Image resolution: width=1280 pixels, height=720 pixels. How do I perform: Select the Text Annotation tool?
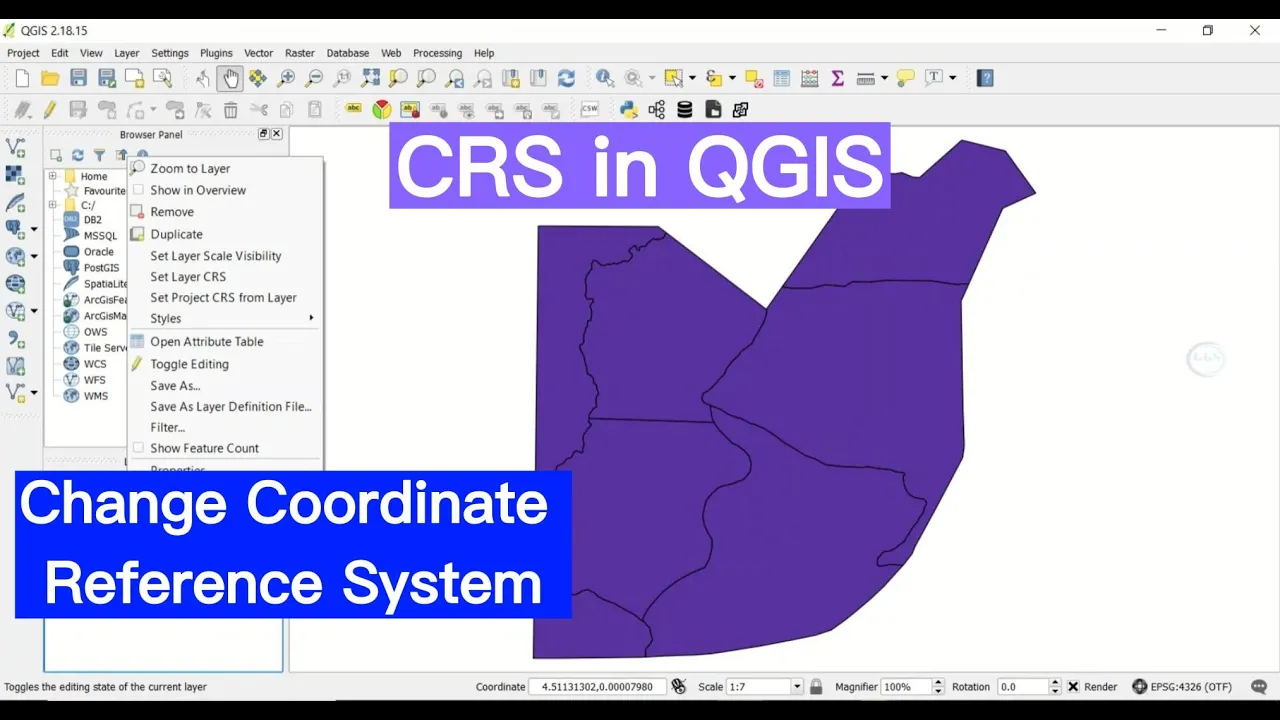[934, 78]
